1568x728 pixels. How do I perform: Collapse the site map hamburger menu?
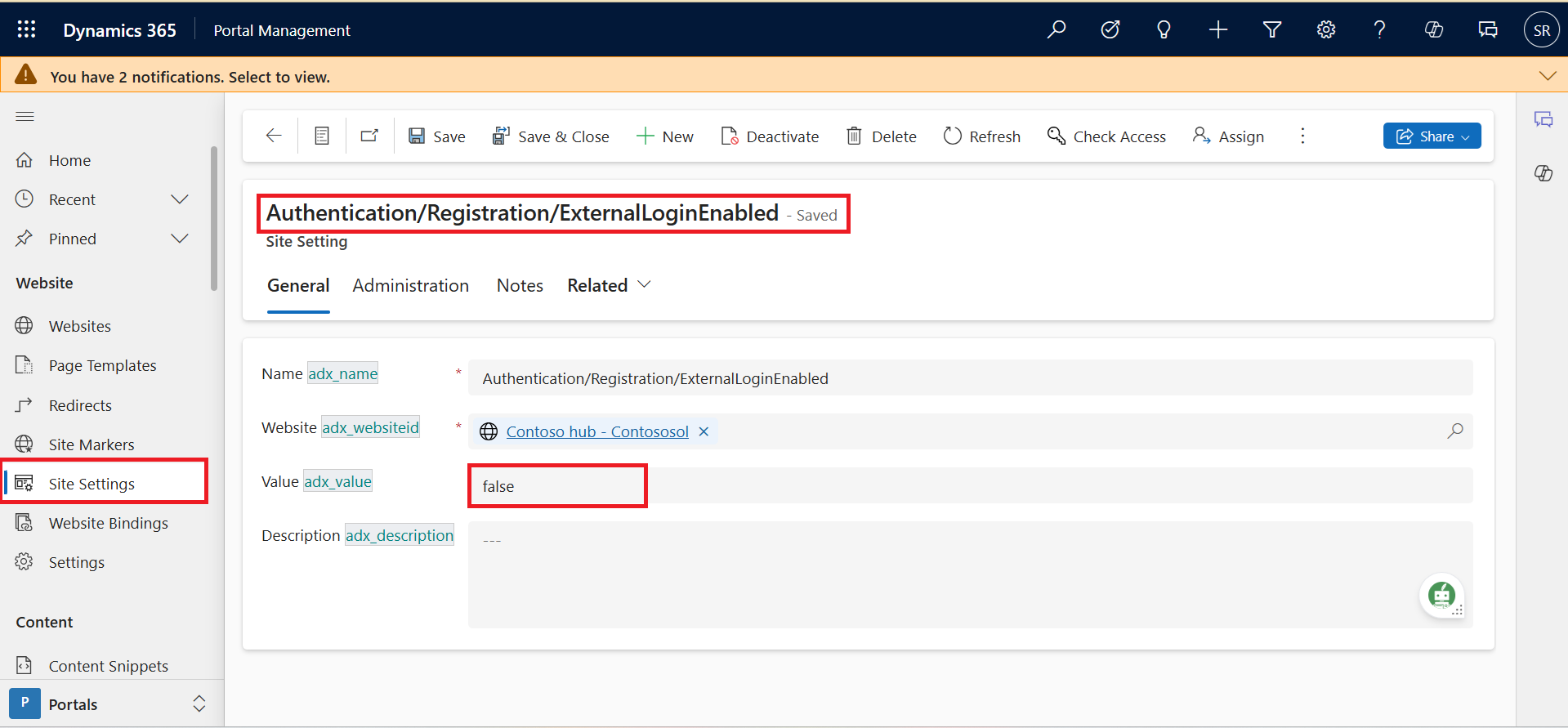coord(25,116)
